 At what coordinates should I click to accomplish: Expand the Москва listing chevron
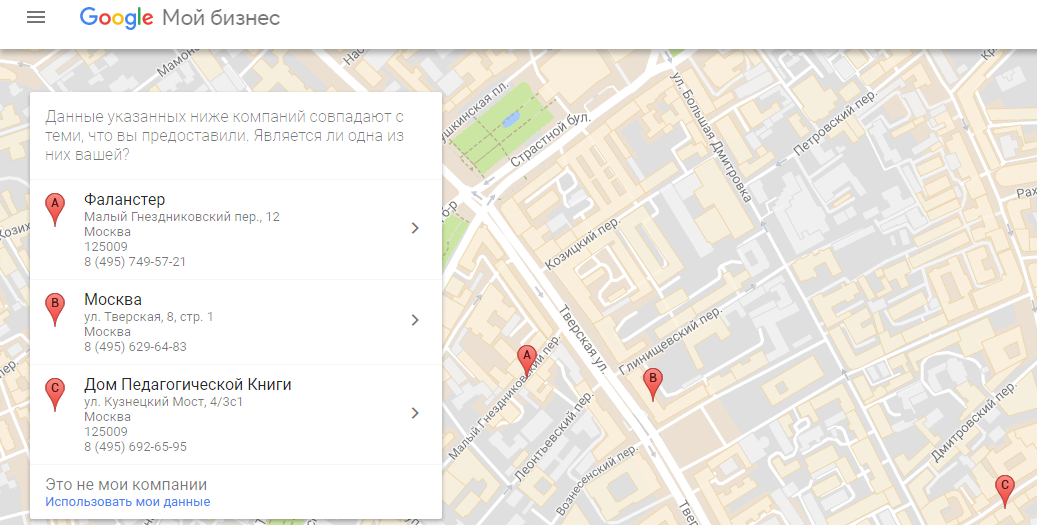pyautogui.click(x=415, y=320)
